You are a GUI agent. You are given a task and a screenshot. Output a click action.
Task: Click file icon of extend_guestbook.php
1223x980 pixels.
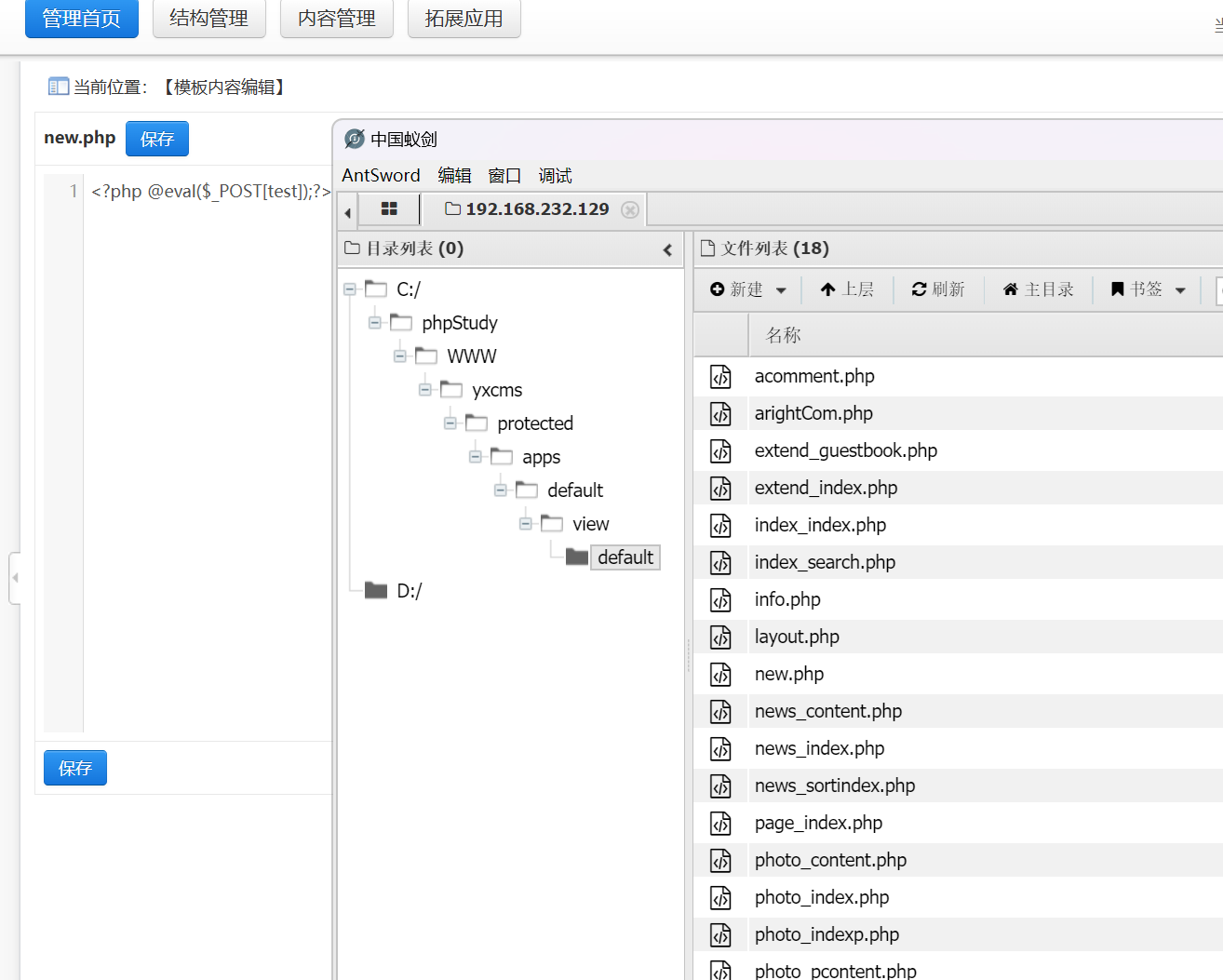tap(721, 450)
